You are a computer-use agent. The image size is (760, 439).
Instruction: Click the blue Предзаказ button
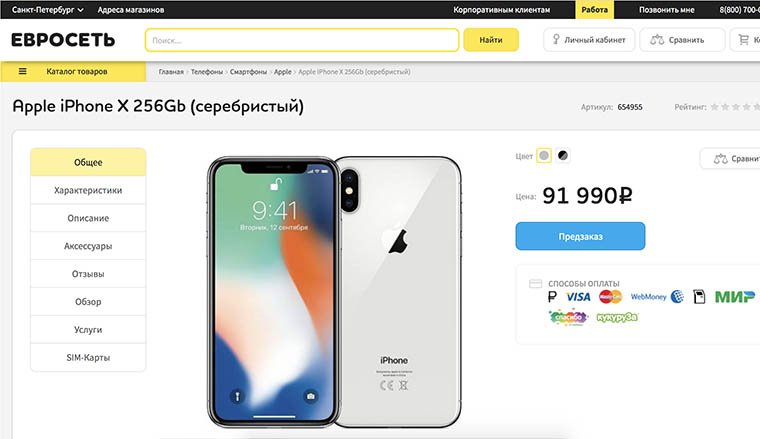580,236
